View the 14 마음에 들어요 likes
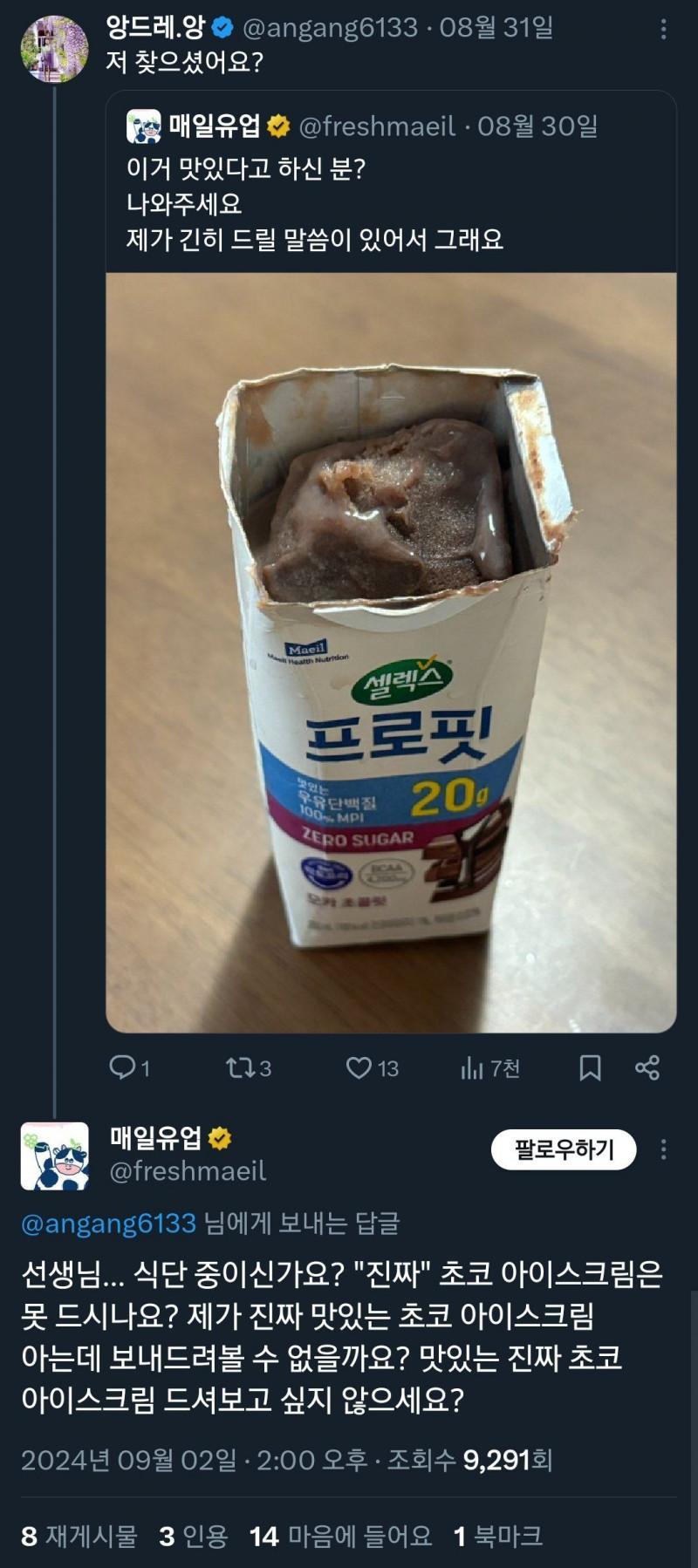 pos(340,1536)
